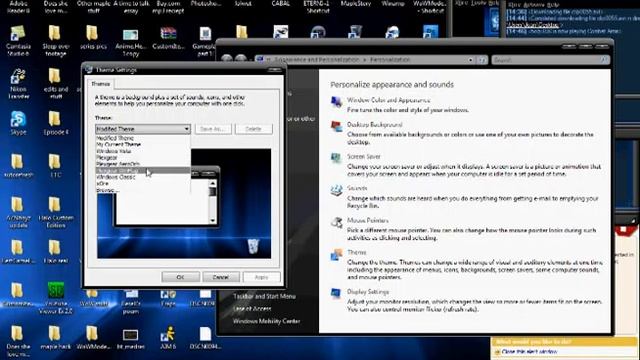640x360 pixels.
Task: Open the WinRAR Customiz archive icon
Action: (168, 34)
